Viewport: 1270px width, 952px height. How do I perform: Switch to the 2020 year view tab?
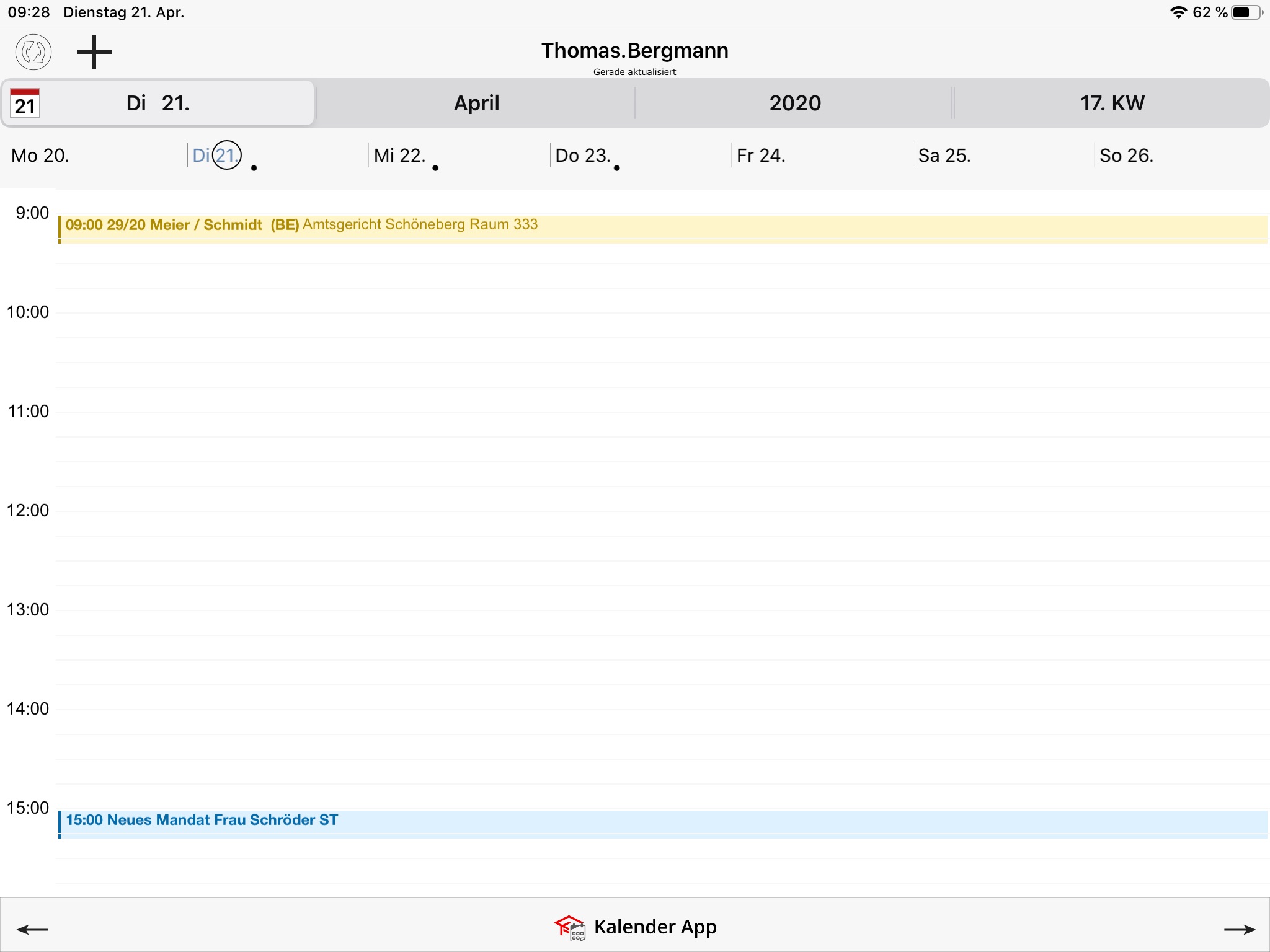click(x=795, y=103)
